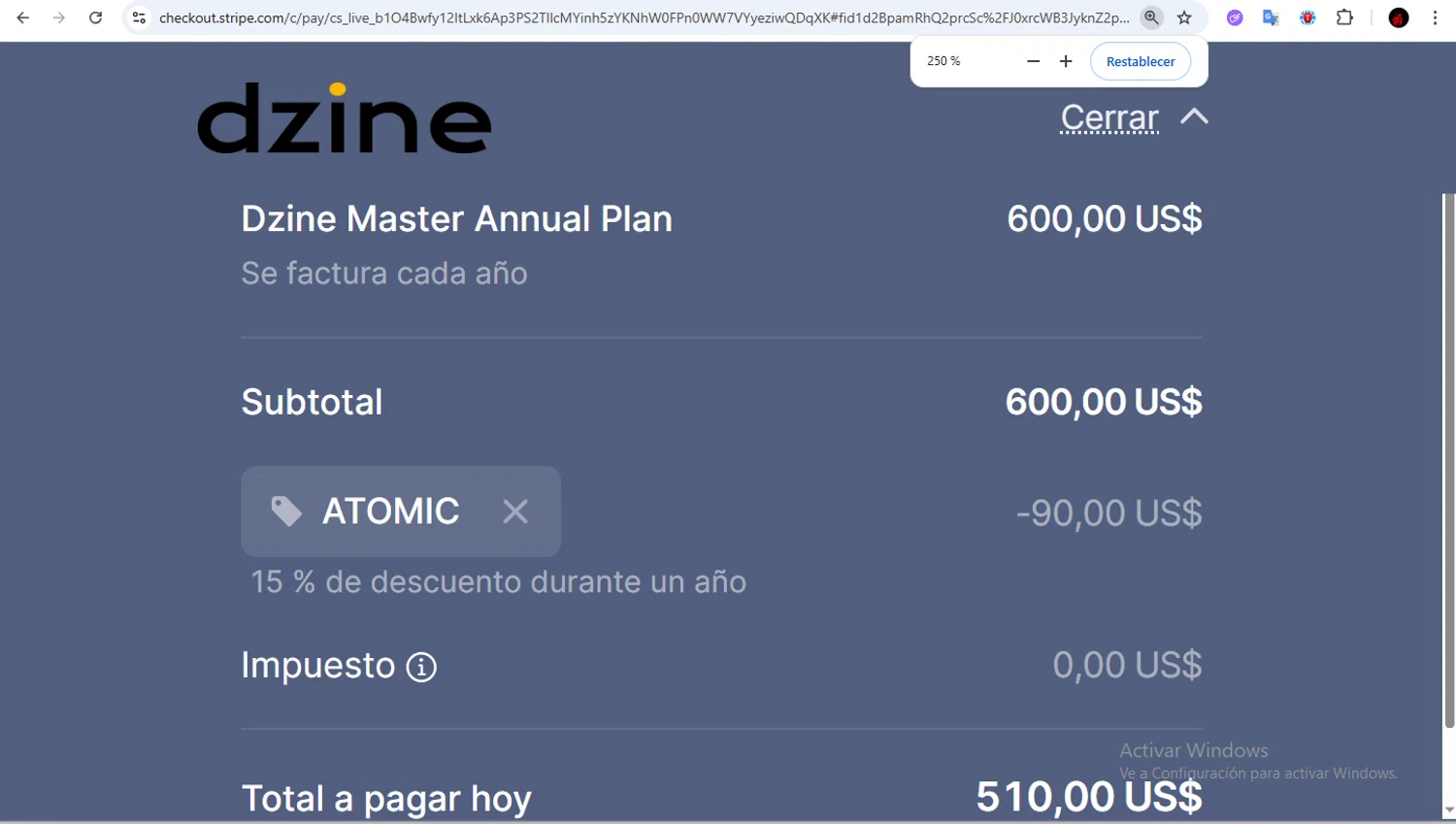The height and width of the screenshot is (824, 1456).
Task: Select the Dzine Master Annual Plan text
Action: pos(457,218)
